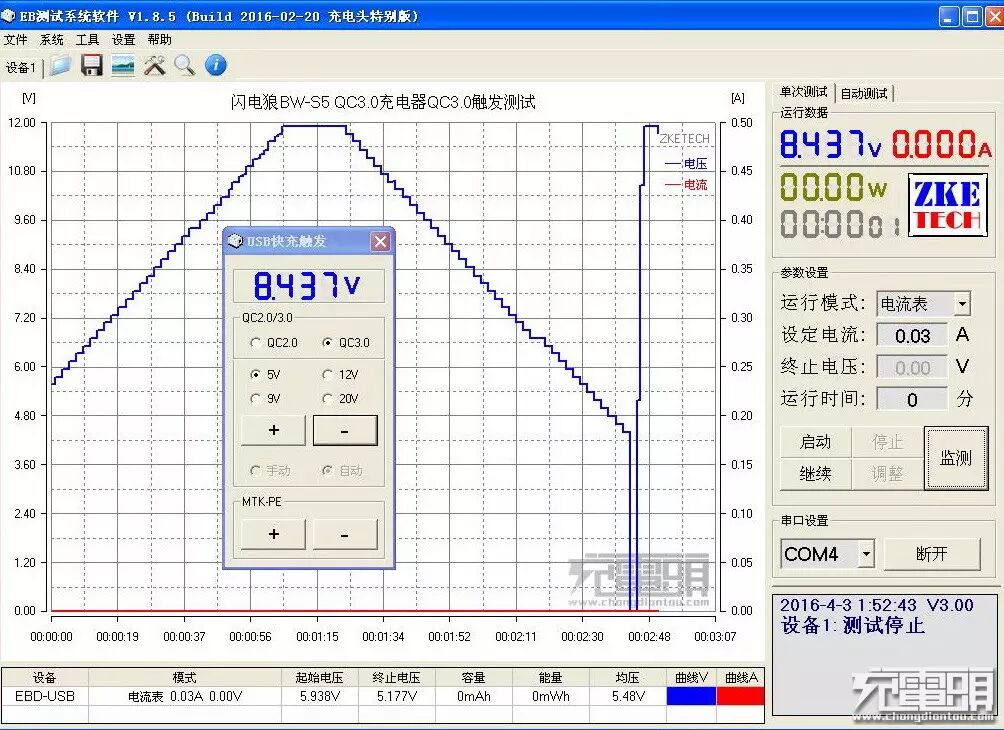This screenshot has height=730, width=1004.
Task: Click the 运行时间 input field
Action: [912, 399]
